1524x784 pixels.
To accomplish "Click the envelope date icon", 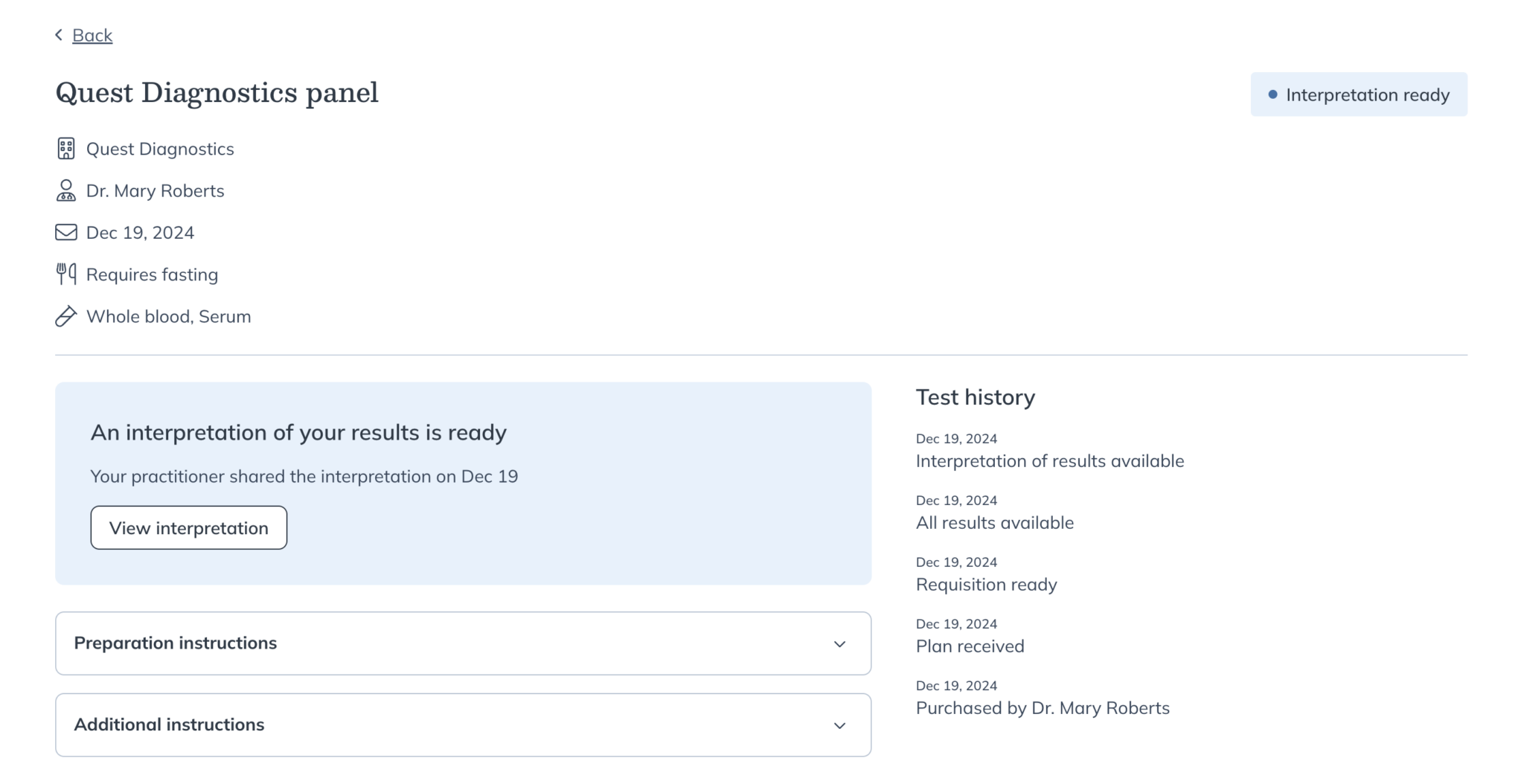I will point(66,233).
